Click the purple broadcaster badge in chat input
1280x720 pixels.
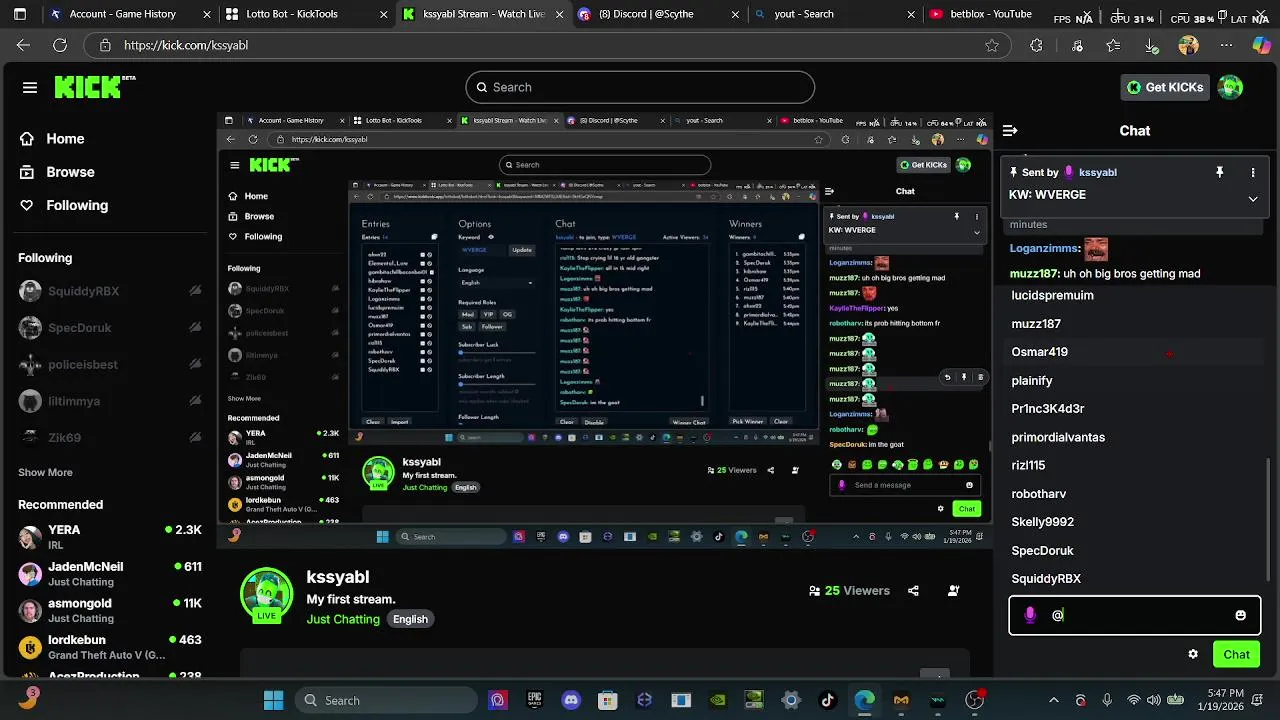pyautogui.click(x=1030, y=615)
